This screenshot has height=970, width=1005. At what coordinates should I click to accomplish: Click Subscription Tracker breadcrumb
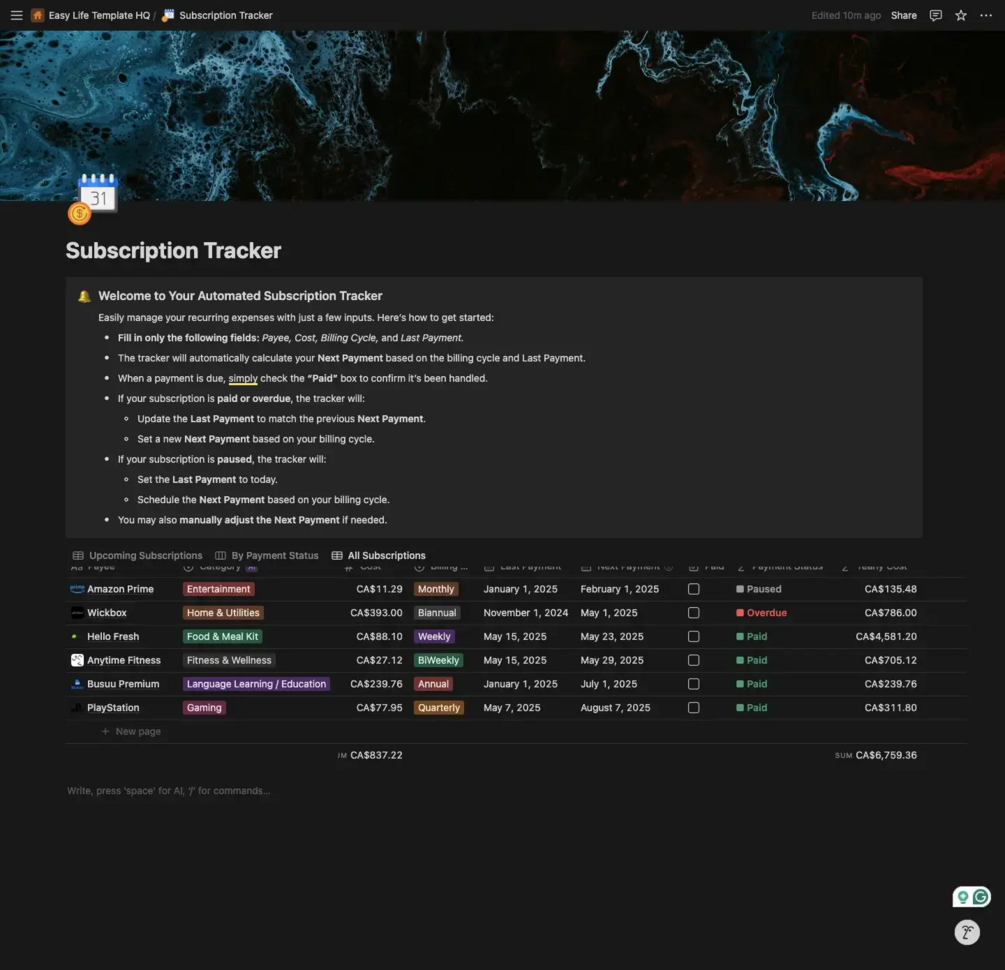pyautogui.click(x=217, y=15)
